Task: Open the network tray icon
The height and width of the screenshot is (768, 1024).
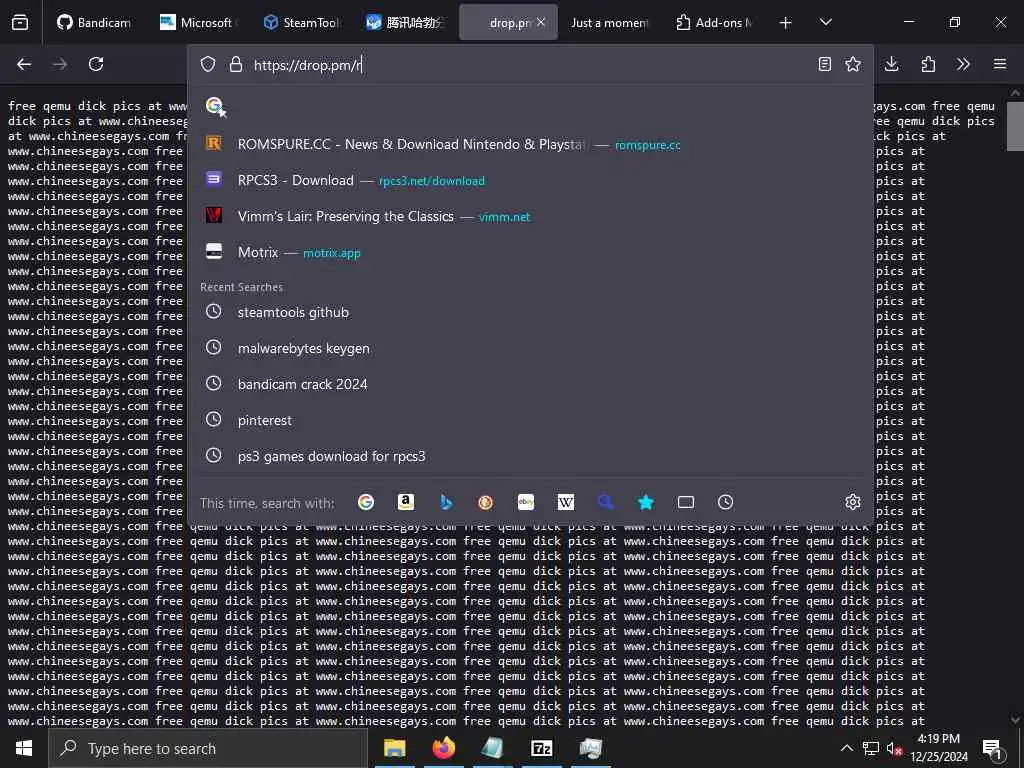Action: pos(871,748)
